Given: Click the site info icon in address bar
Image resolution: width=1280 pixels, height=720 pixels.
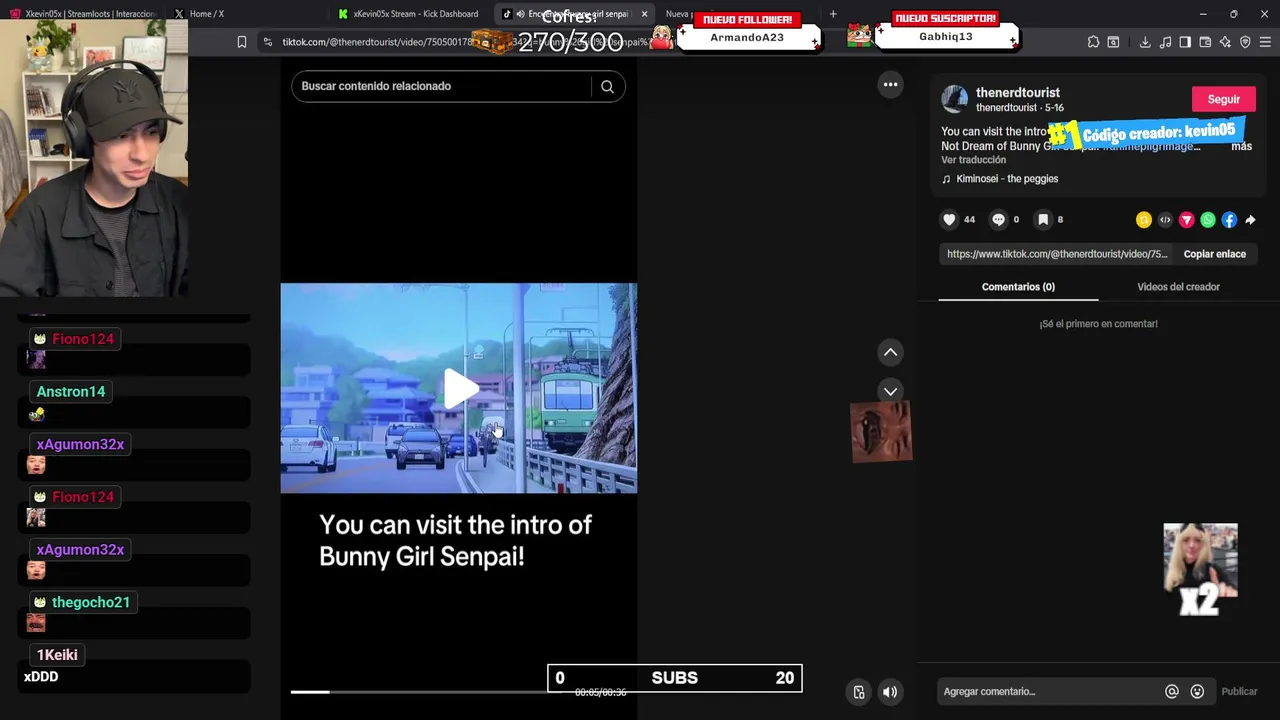Looking at the screenshot, I should pyautogui.click(x=267, y=42).
